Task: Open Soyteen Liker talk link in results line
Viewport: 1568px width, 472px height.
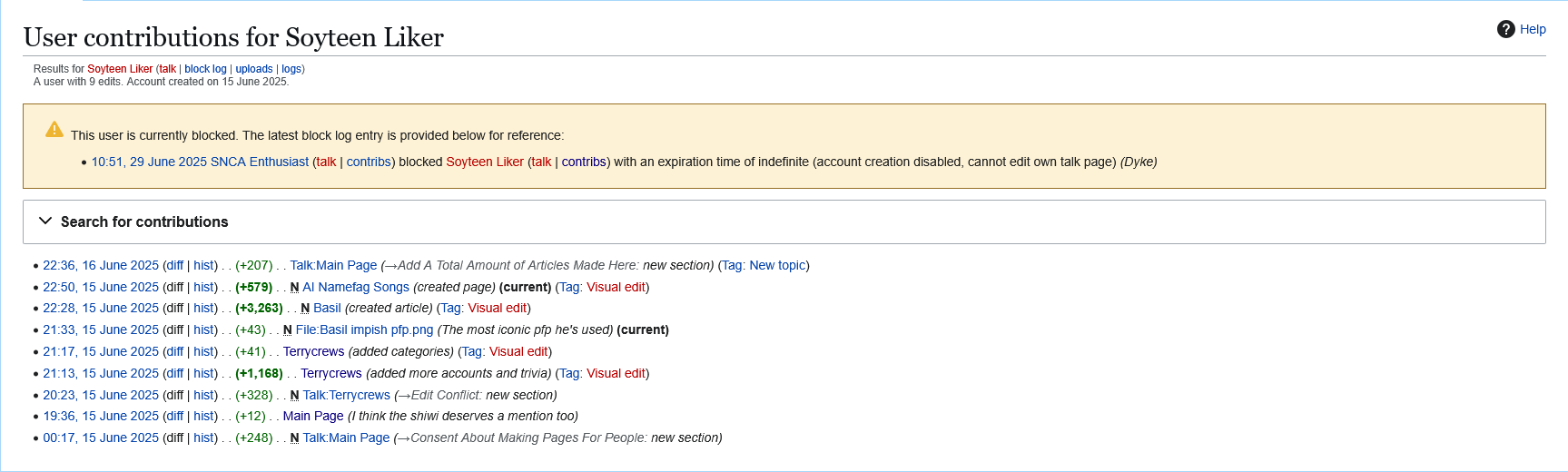Action: tap(168, 69)
